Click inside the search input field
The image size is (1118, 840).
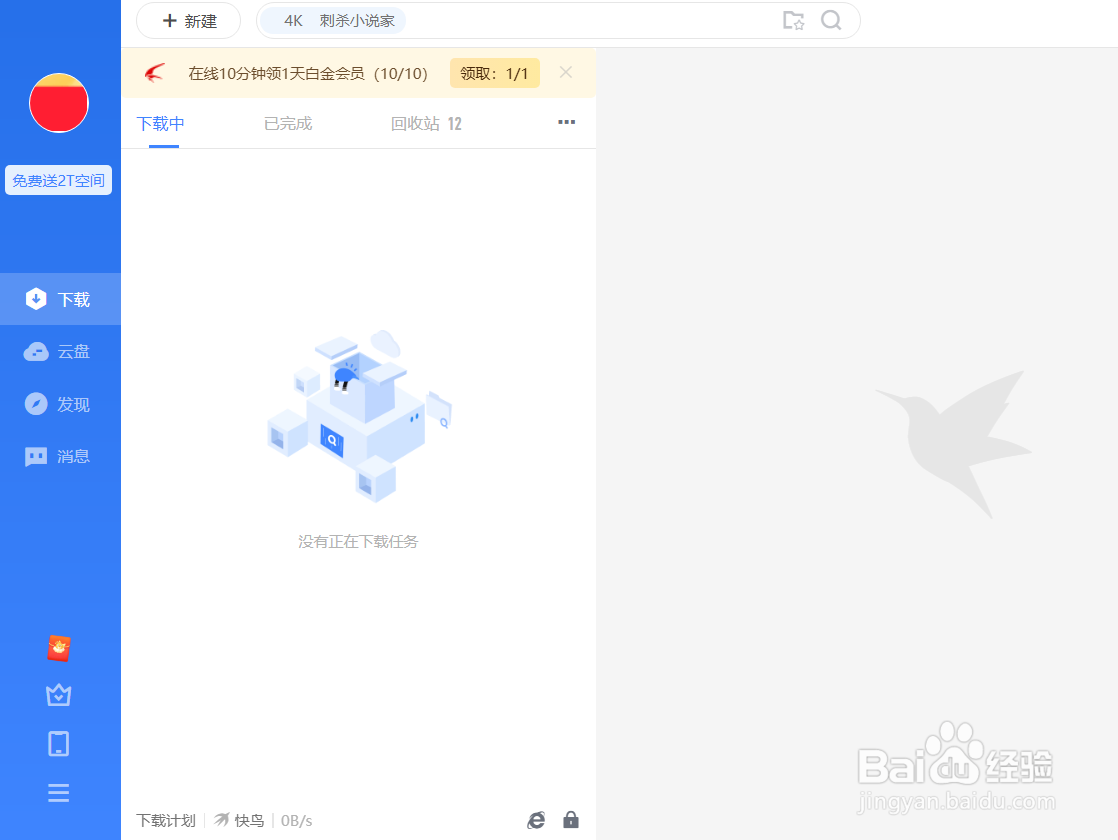pyautogui.click(x=550, y=20)
